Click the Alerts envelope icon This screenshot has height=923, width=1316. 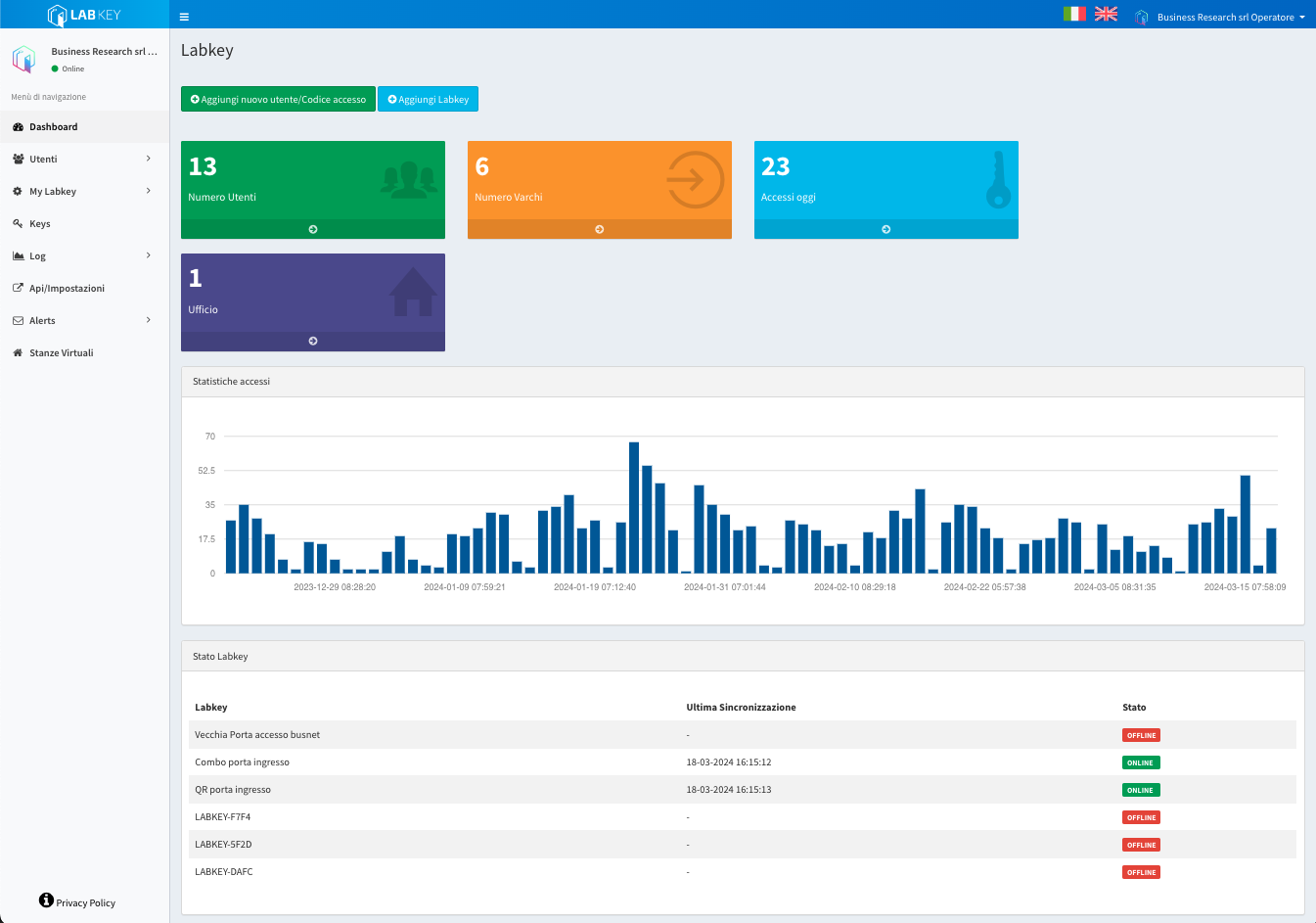point(18,321)
